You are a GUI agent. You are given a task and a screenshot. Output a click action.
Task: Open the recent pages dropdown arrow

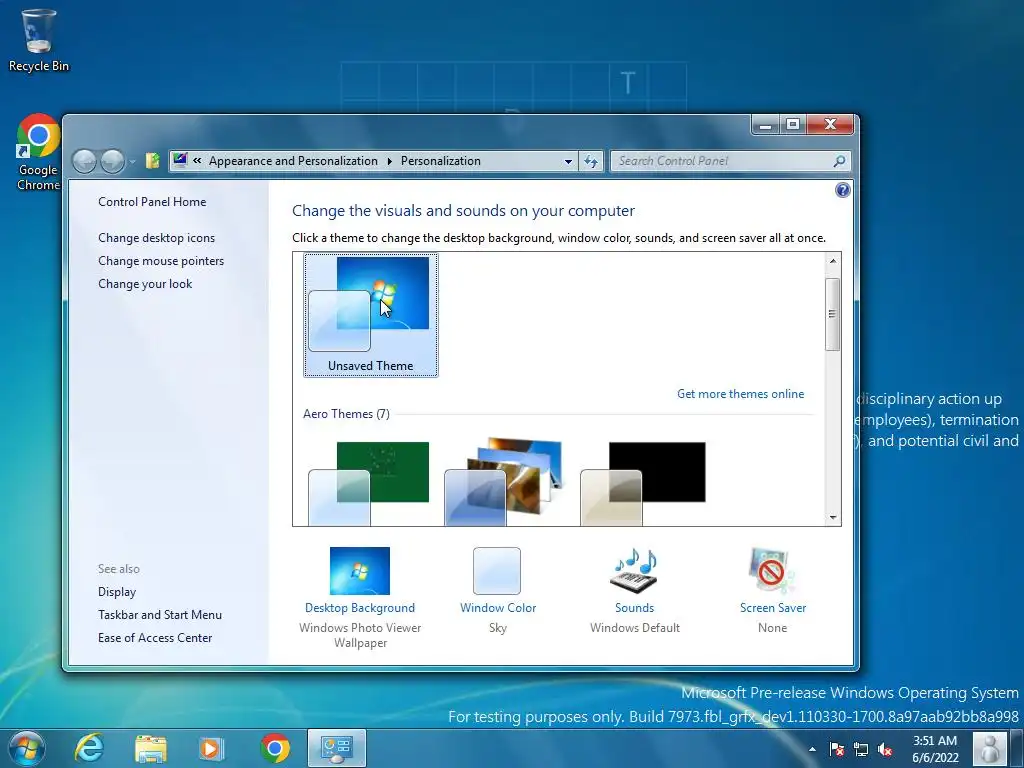(x=132, y=161)
